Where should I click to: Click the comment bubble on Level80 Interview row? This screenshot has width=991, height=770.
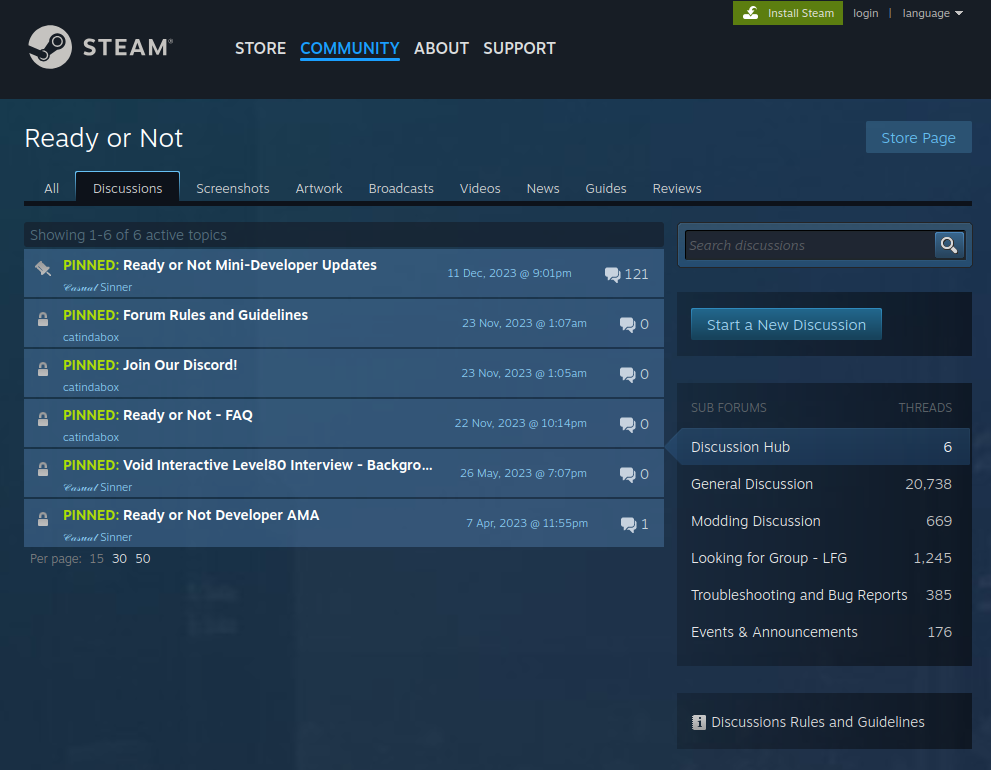point(628,474)
